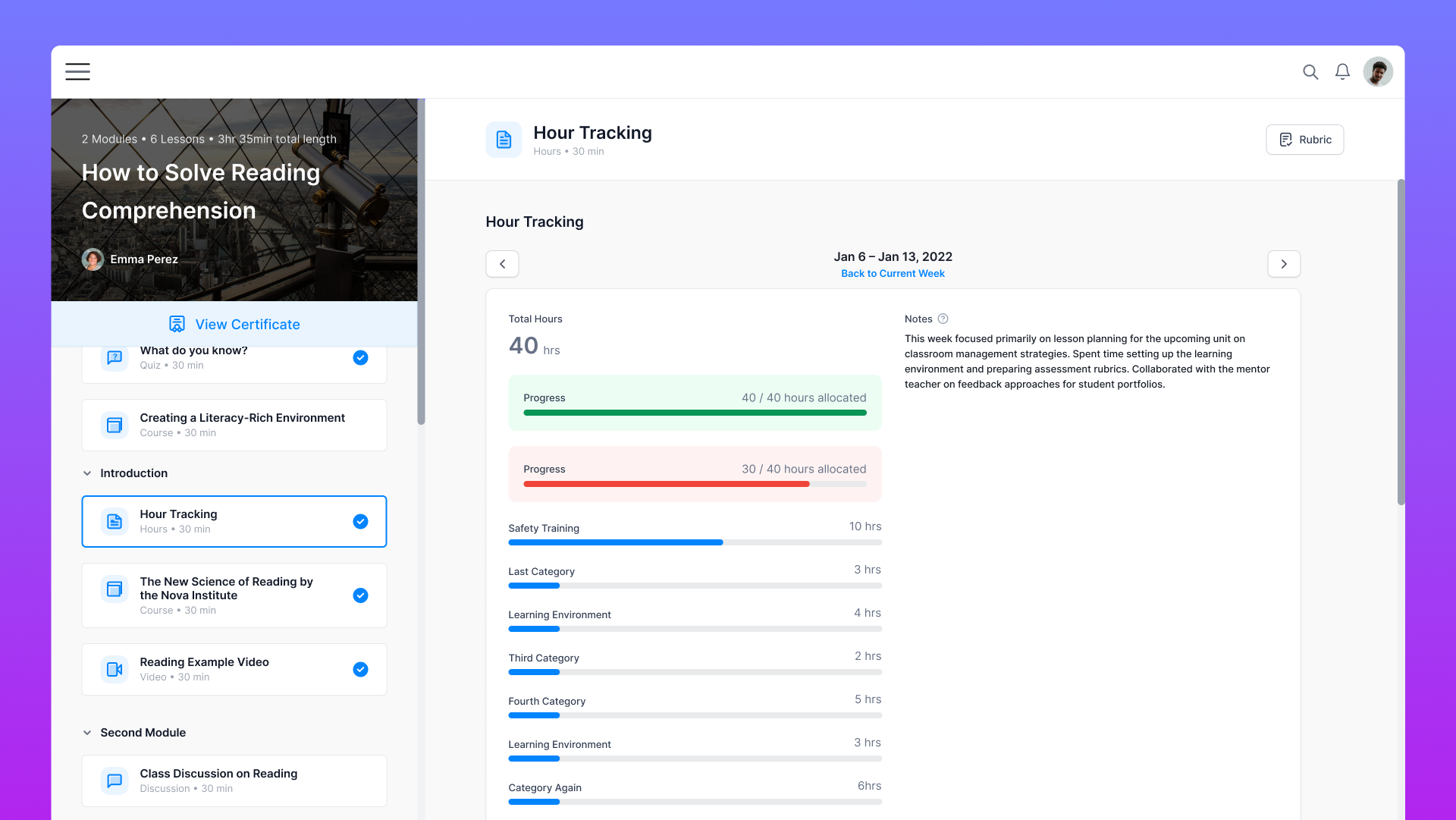Viewport: 1456px width, 820px height.
Task: Open the hamburger menu
Action: point(77,71)
